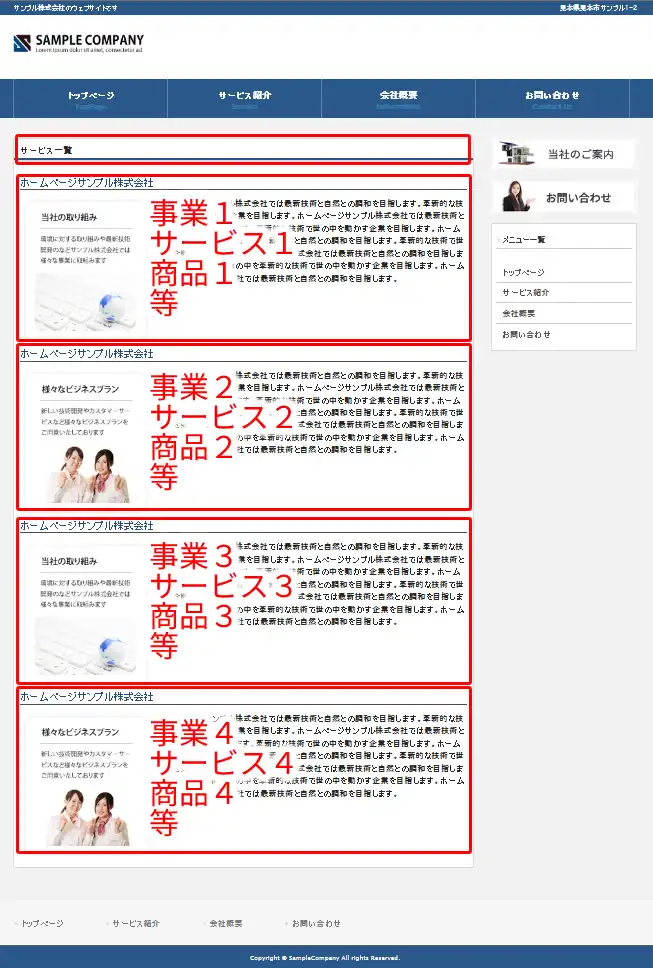The width and height of the screenshot is (653, 968).
Task: Open トップページ link in sidebar menu list
Action: (x=523, y=272)
